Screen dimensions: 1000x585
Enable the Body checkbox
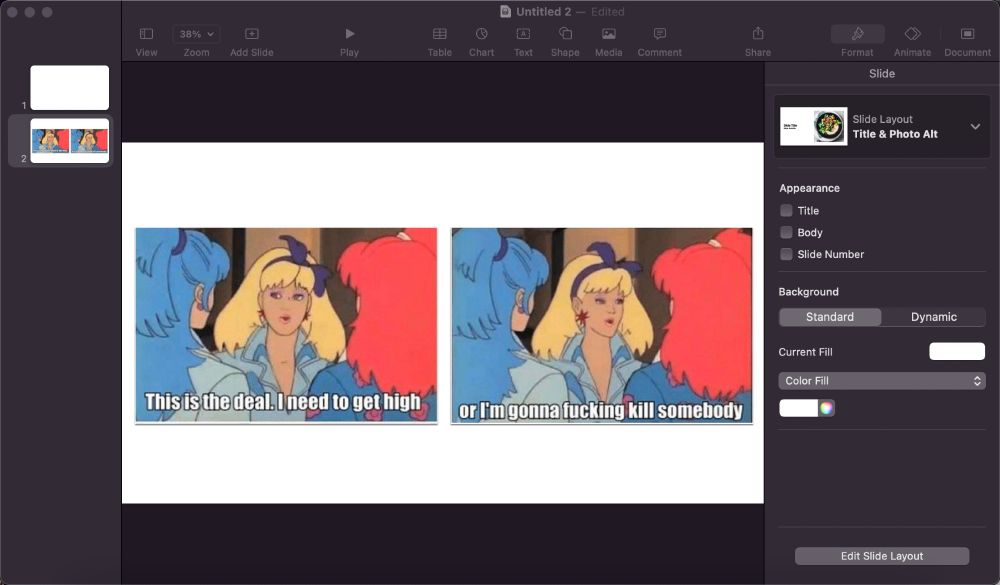click(x=786, y=232)
